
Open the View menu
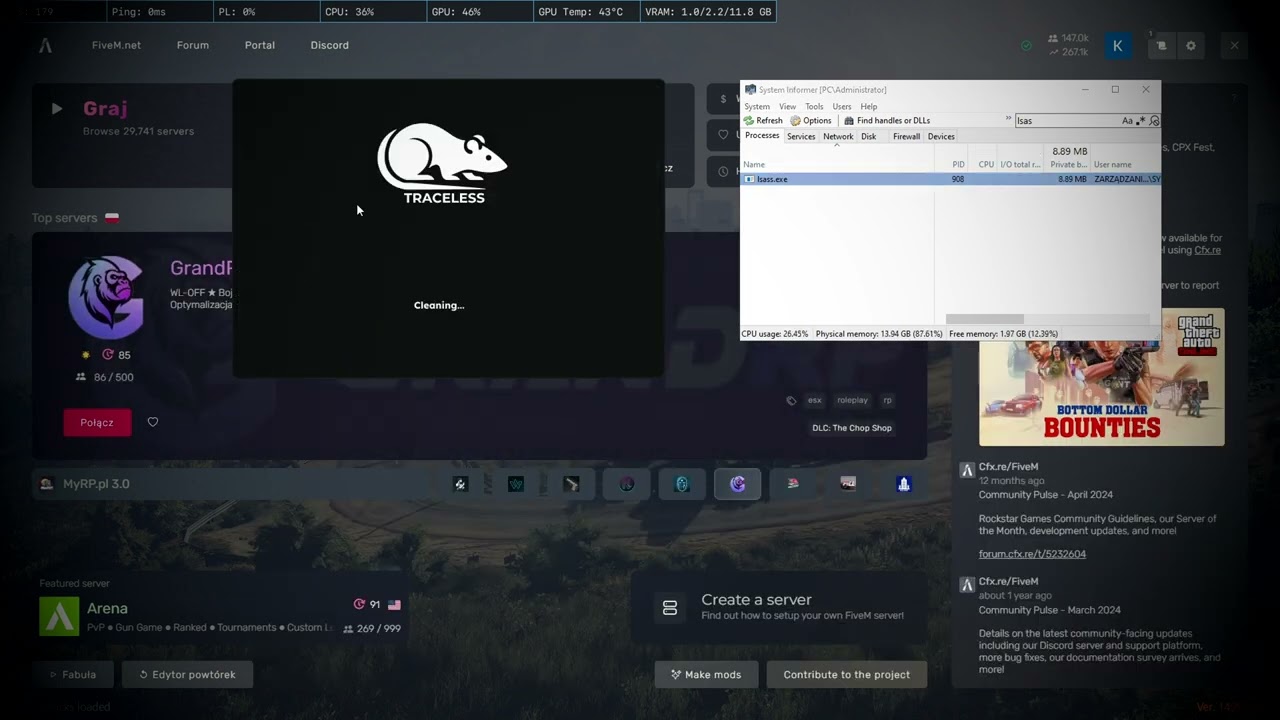788,106
